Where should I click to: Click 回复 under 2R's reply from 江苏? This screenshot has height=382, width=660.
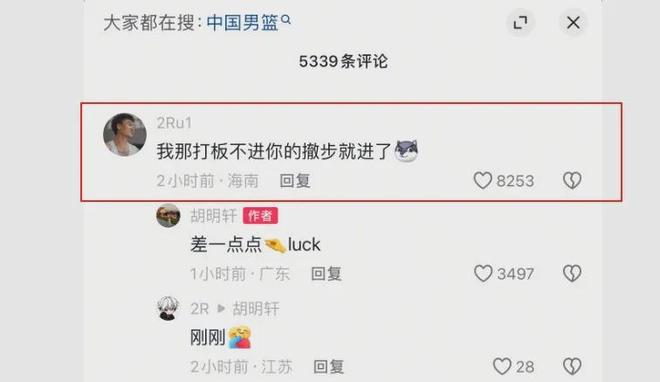click(x=329, y=367)
